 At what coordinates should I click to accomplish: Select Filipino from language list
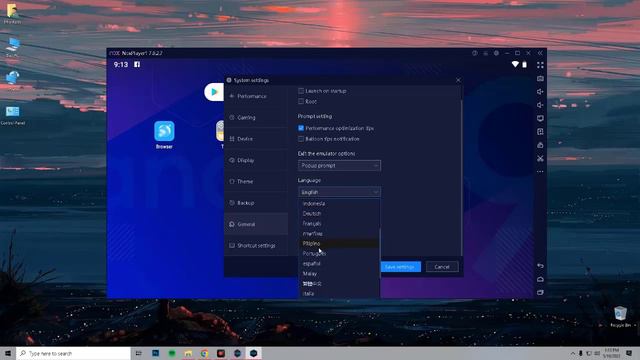339,243
